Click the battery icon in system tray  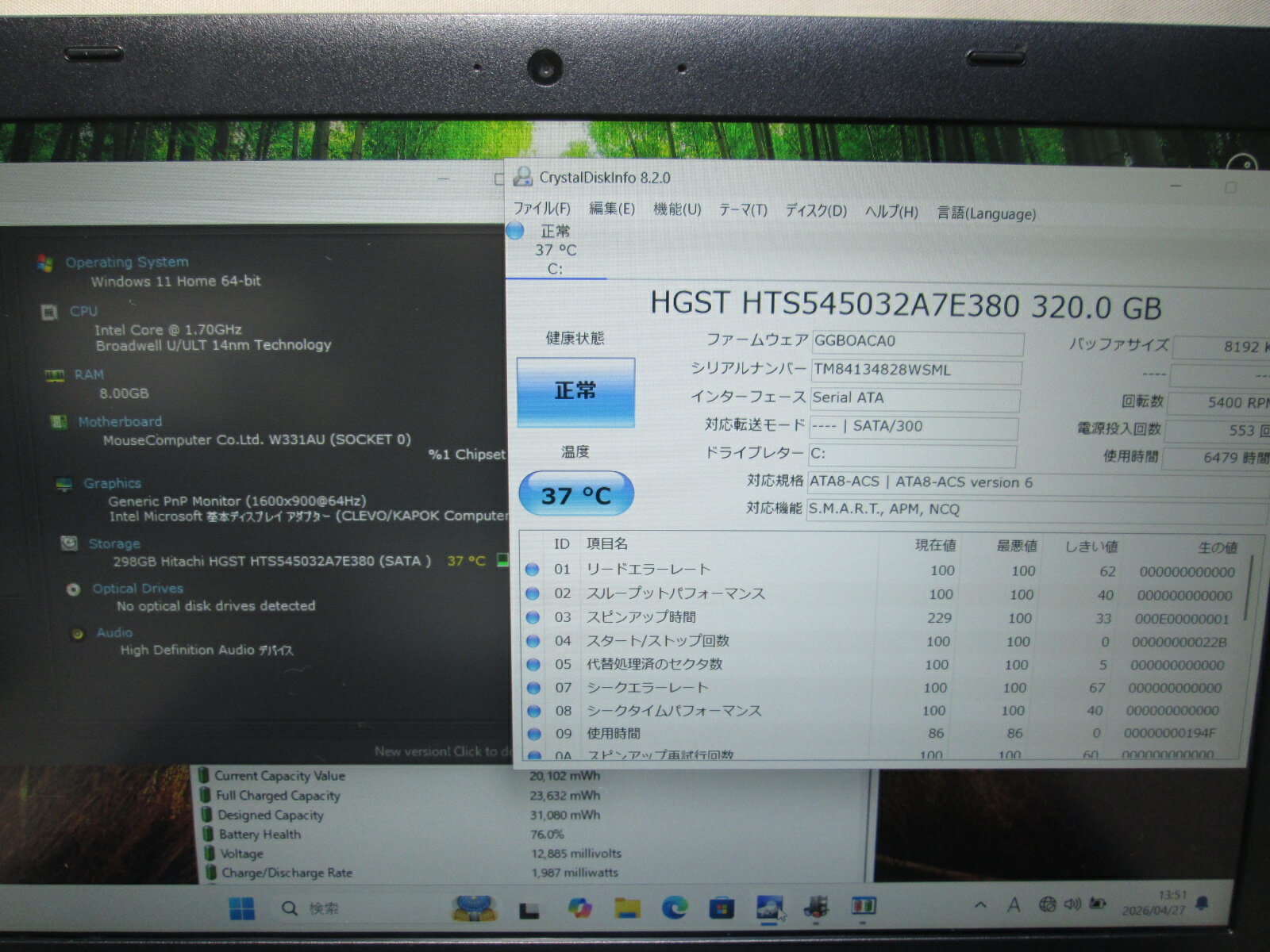coord(1099,904)
